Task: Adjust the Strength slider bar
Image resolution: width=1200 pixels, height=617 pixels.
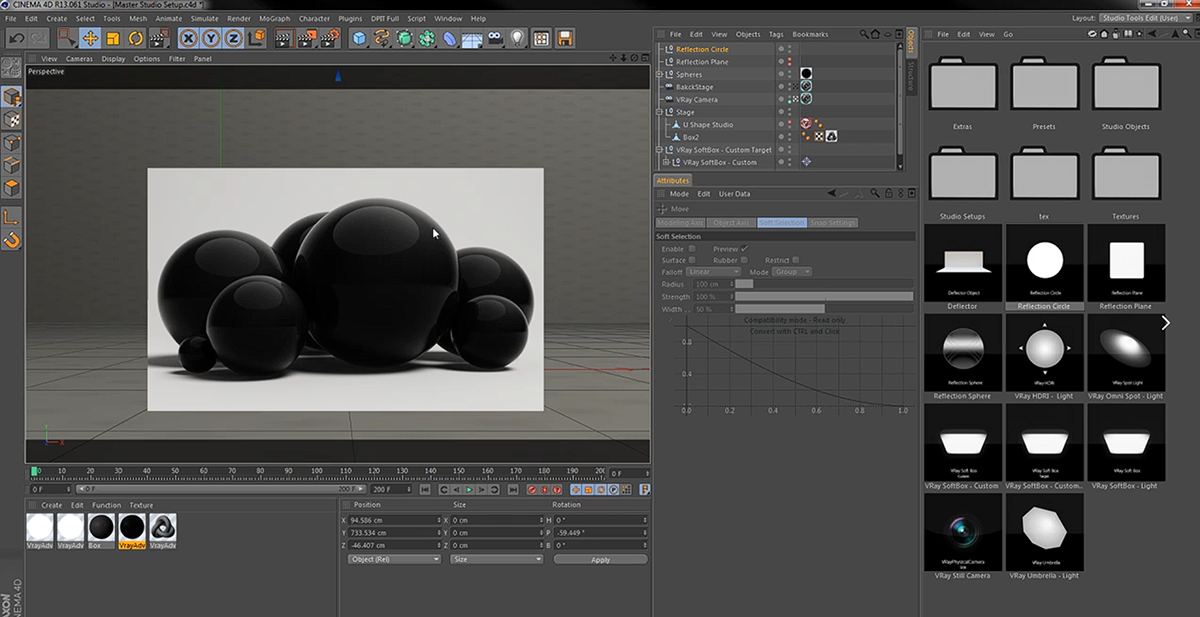Action: [824, 297]
